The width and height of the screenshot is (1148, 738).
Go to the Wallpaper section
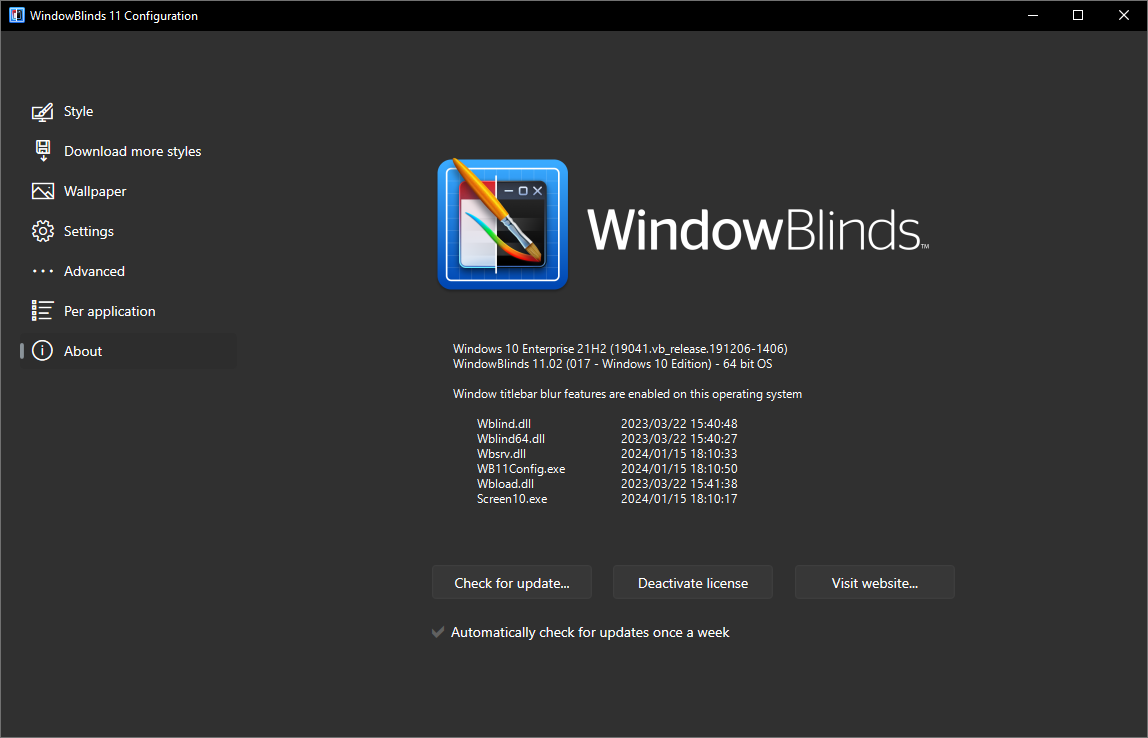tap(95, 191)
